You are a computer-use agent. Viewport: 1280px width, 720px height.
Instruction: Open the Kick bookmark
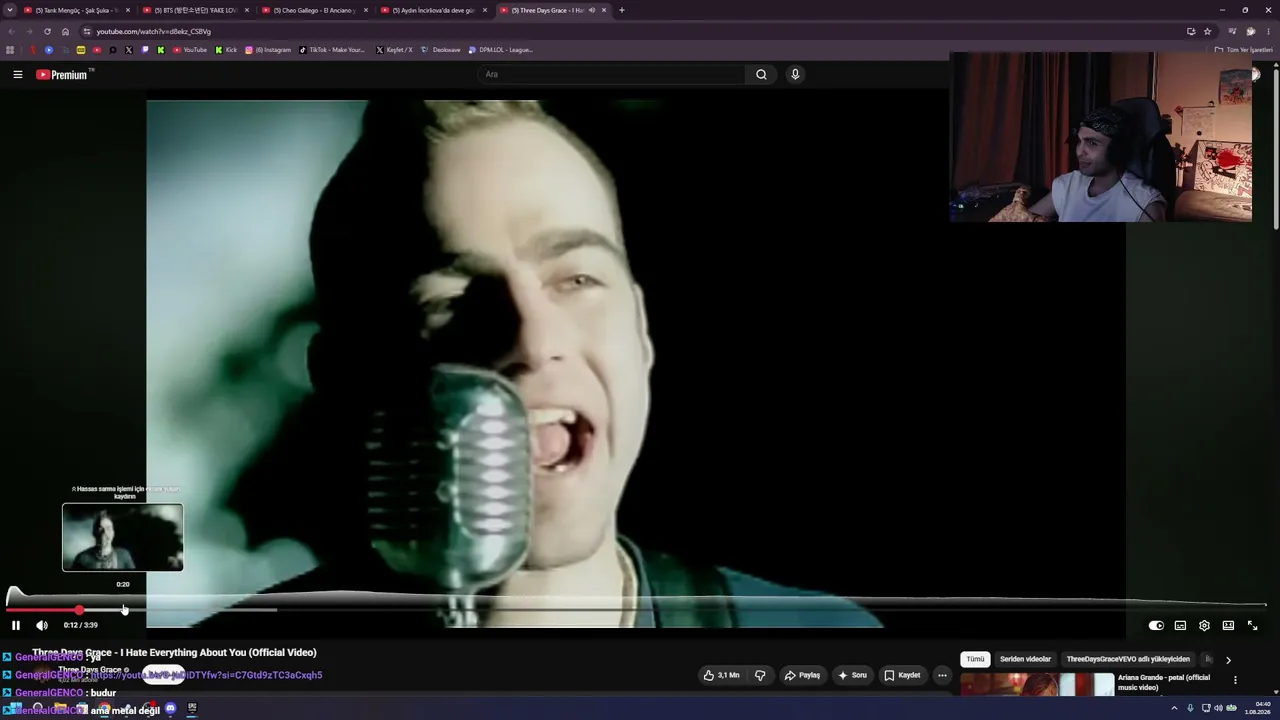tap(225, 50)
